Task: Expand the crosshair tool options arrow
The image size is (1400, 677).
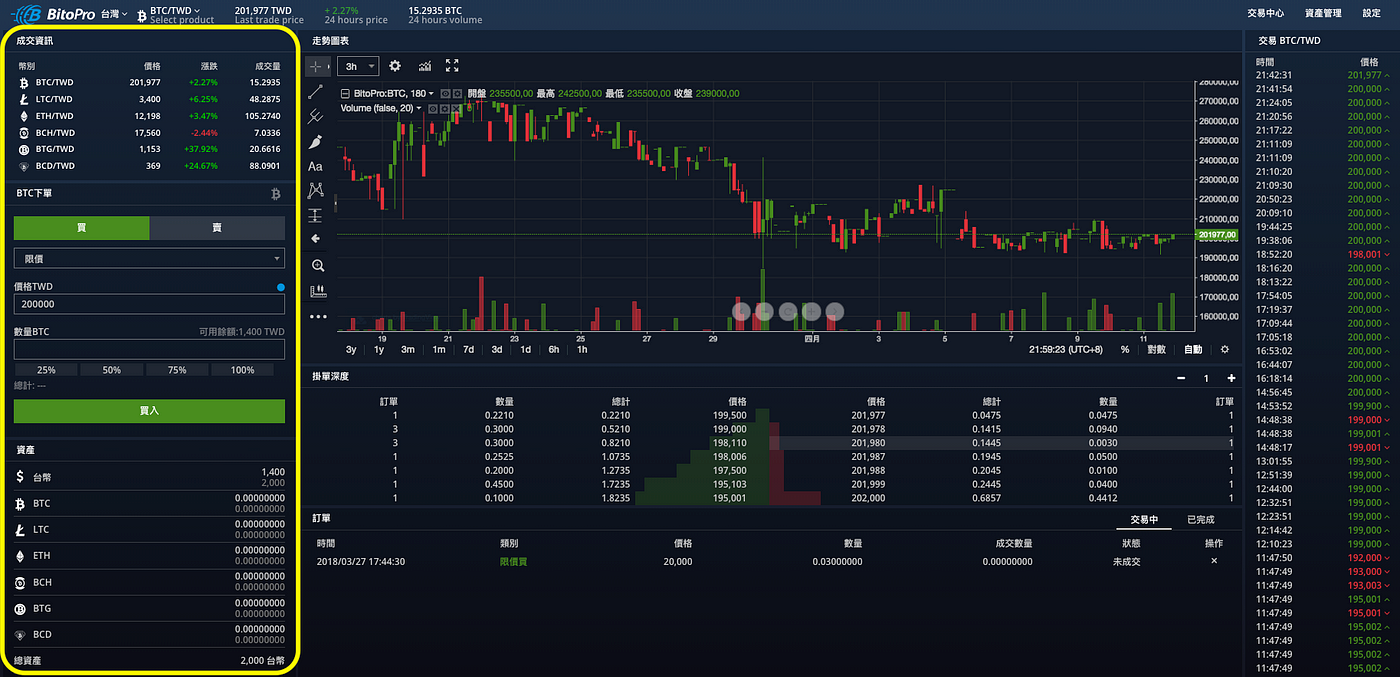Action: tap(329, 66)
